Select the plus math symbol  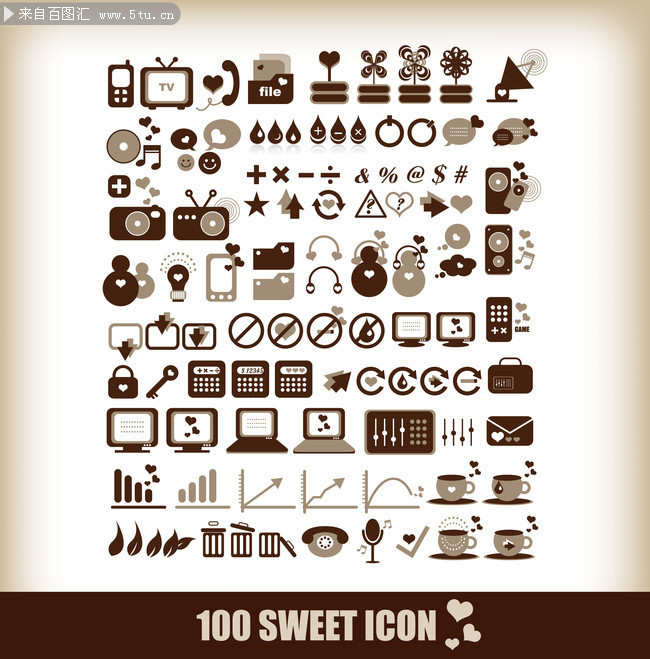pyautogui.click(x=256, y=175)
